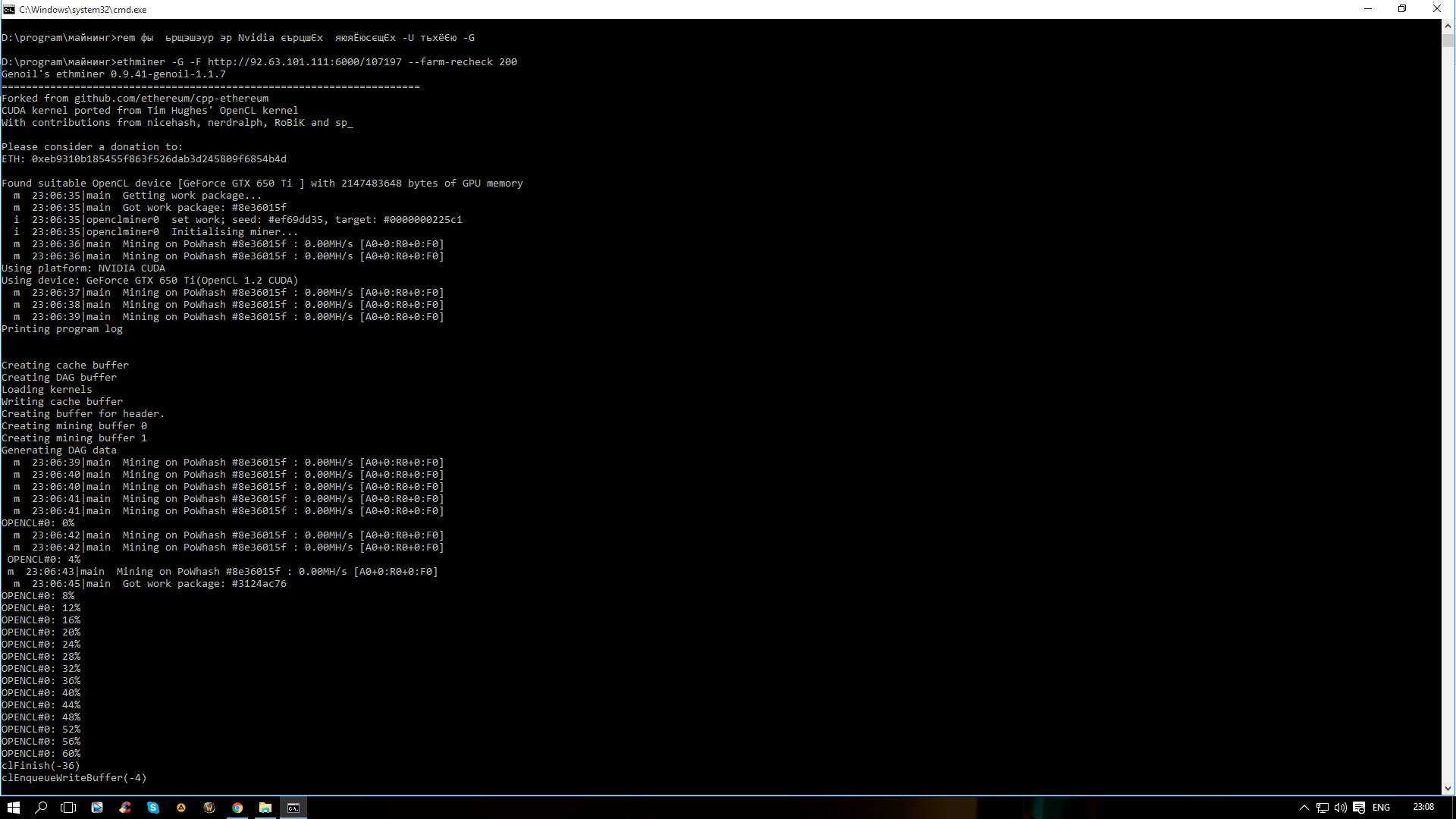This screenshot has height=819, width=1456.
Task: Click the media player taskbar icon
Action: (97, 808)
